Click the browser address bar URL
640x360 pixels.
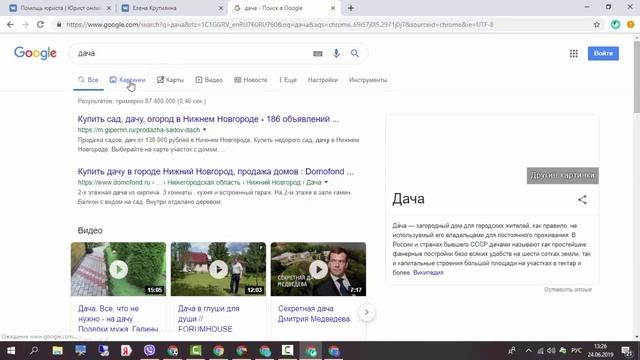tap(280, 24)
